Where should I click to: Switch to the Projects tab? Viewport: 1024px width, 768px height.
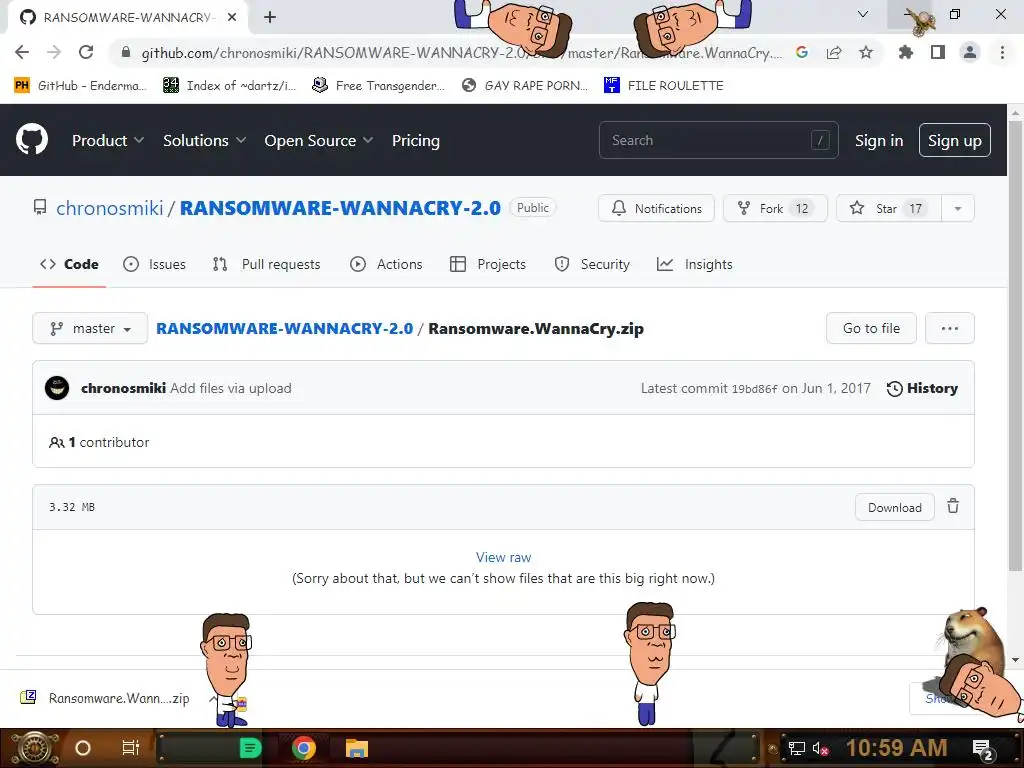point(488,264)
